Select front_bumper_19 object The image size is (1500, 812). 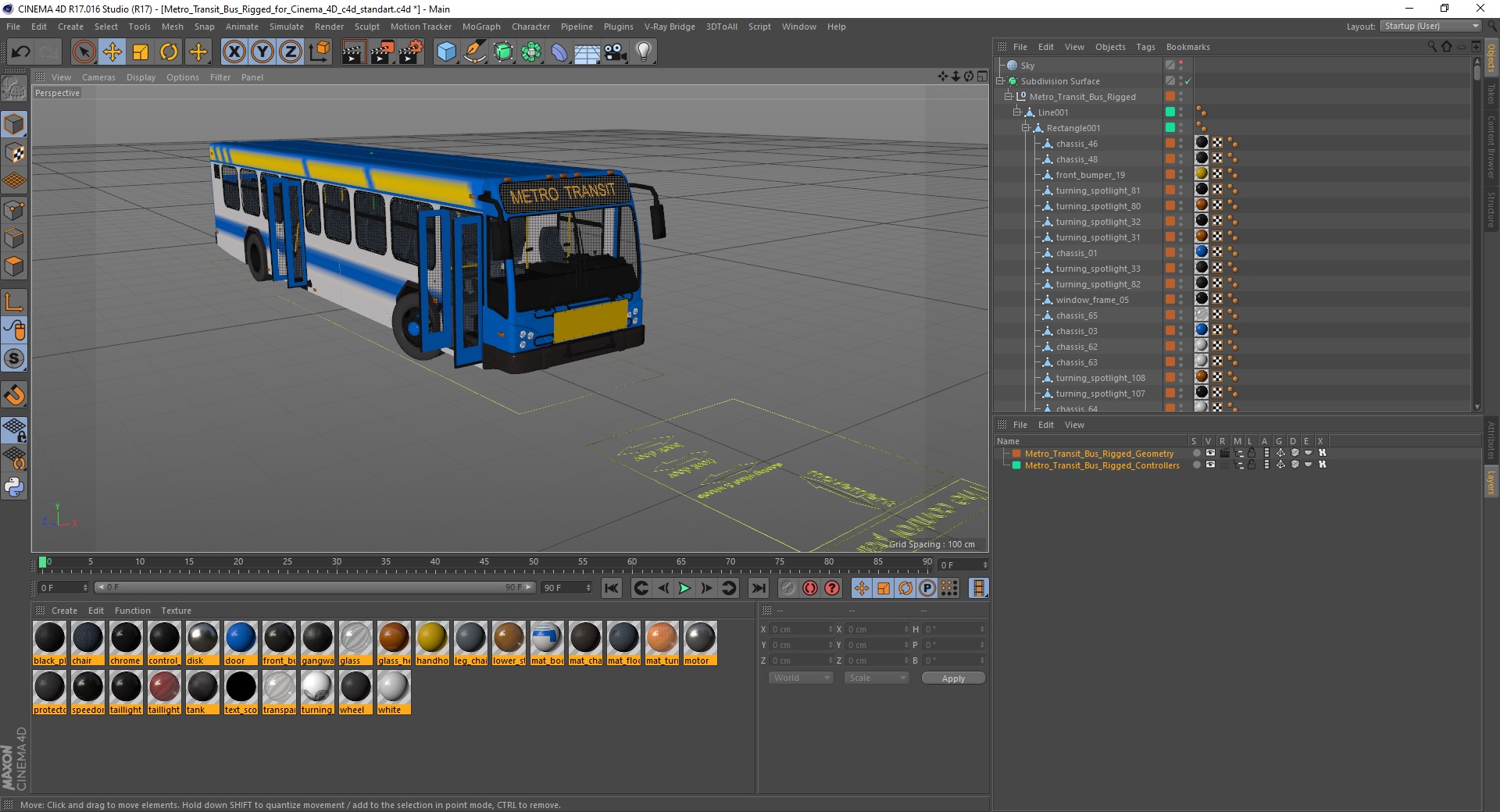pos(1090,175)
